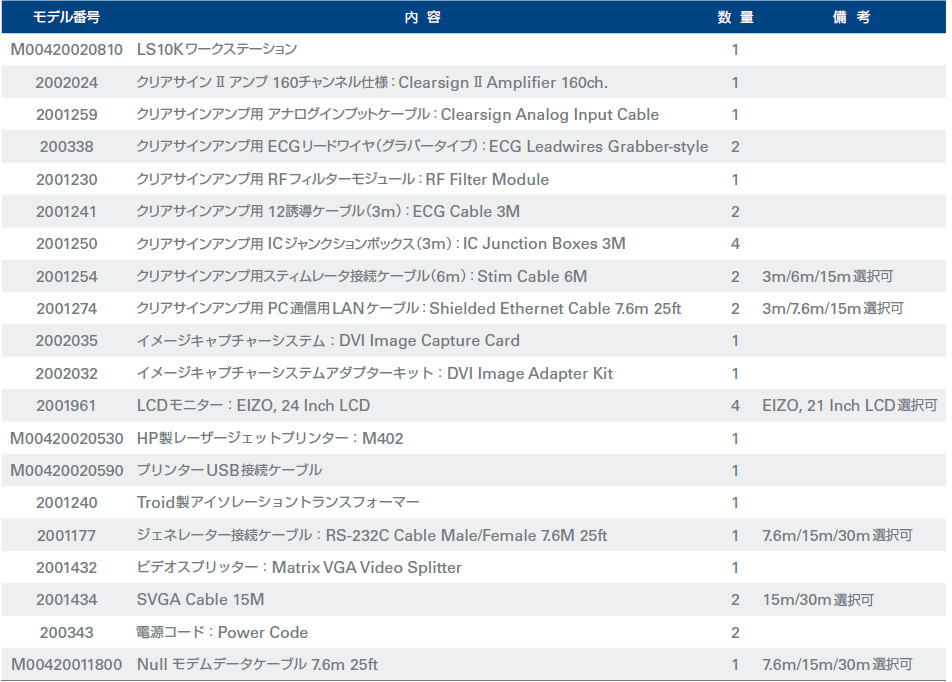Select the SVGA Cable 15M description
952x682 pixels.
201,600
